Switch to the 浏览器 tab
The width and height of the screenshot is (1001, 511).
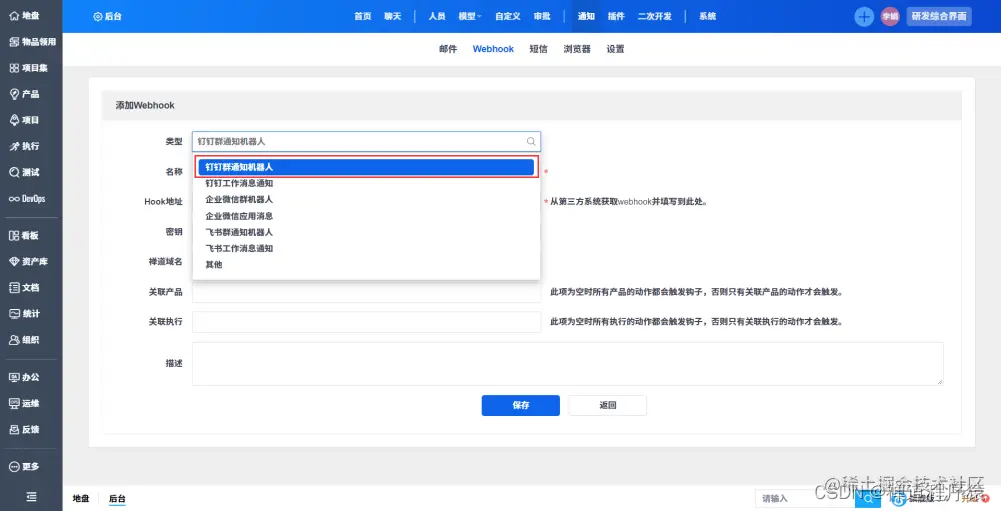tap(577, 49)
